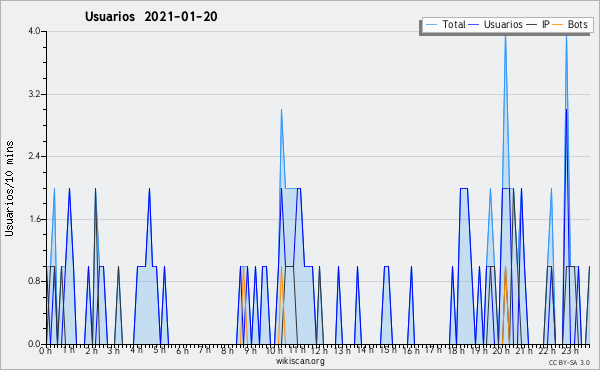Click the 13 h x-axis label

342,351
